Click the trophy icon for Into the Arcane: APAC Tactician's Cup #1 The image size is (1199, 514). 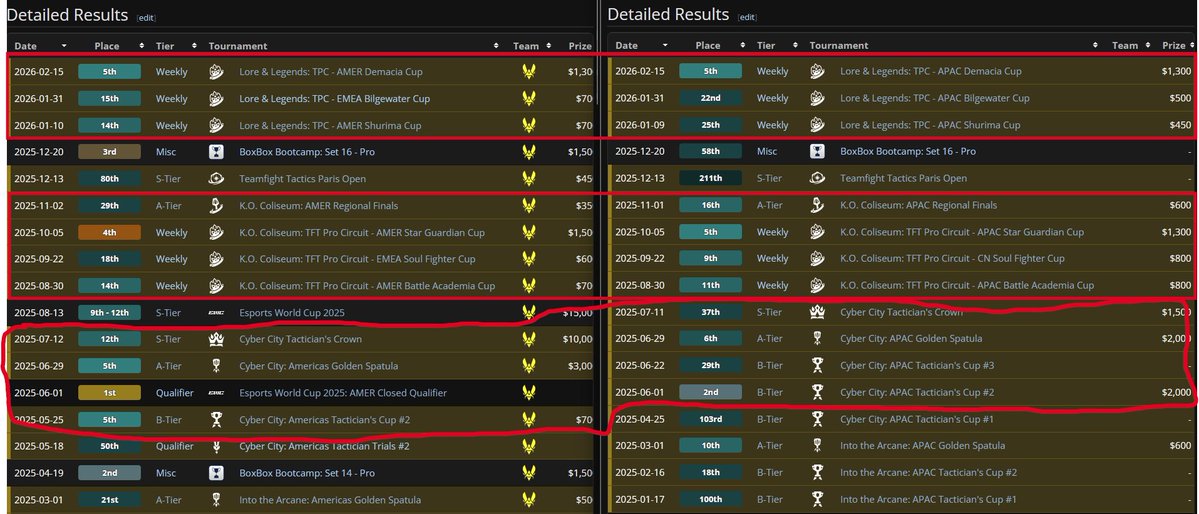(817, 499)
